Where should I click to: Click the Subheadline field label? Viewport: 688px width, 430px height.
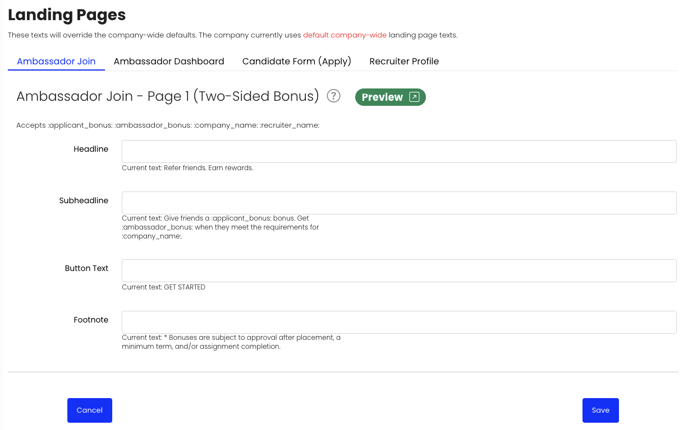pyautogui.click(x=84, y=201)
